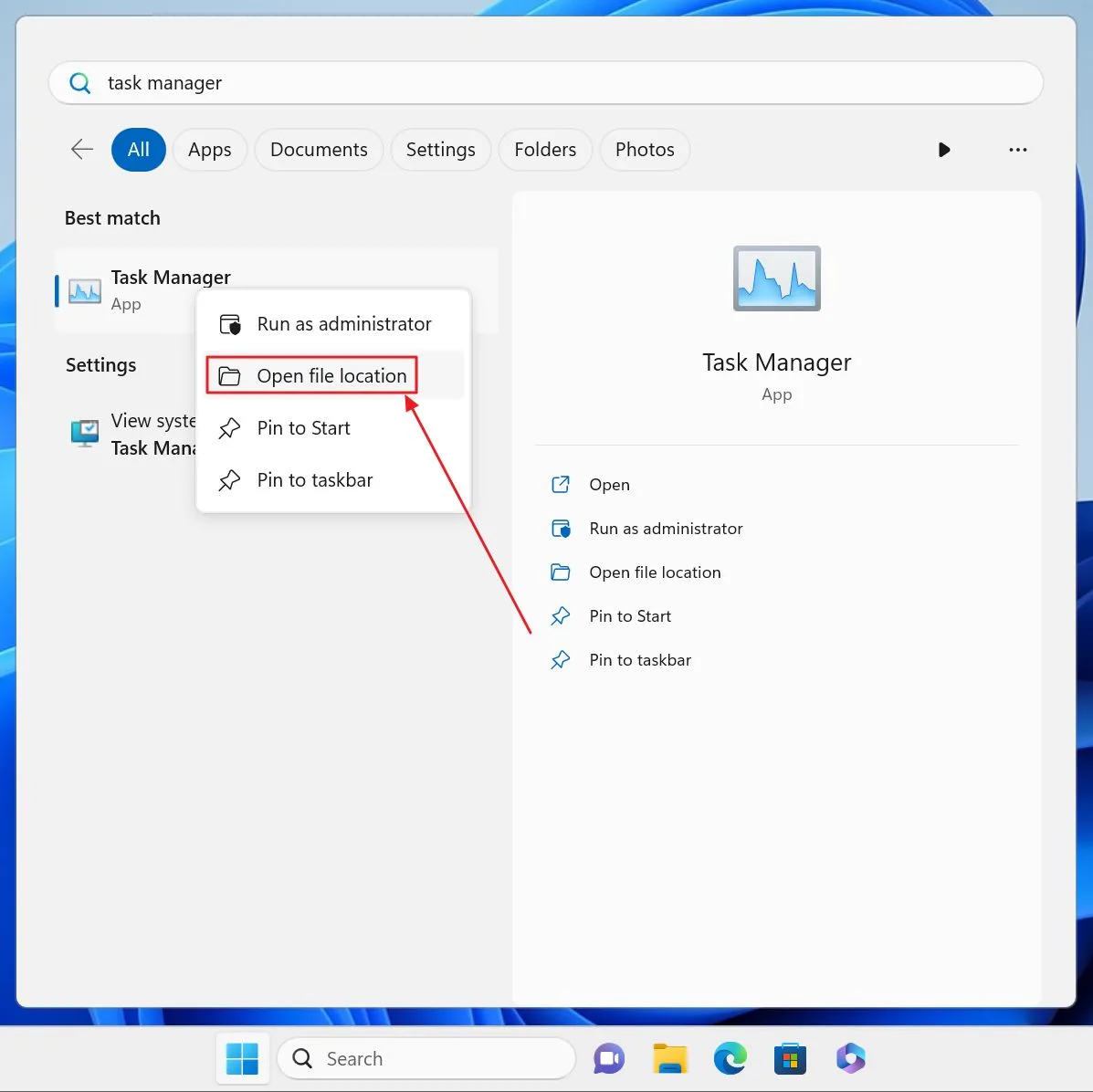
Task: Click the search magnifier icon in search box
Action: click(80, 83)
